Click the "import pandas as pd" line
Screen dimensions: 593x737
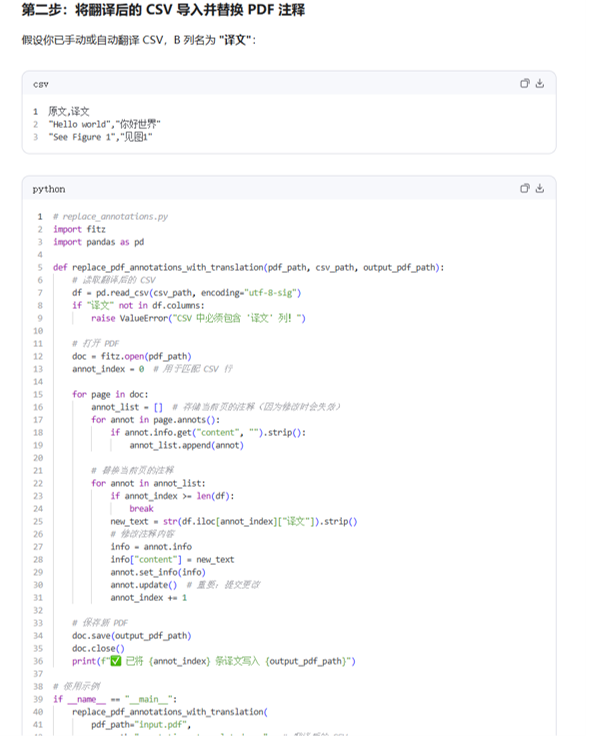point(99,242)
